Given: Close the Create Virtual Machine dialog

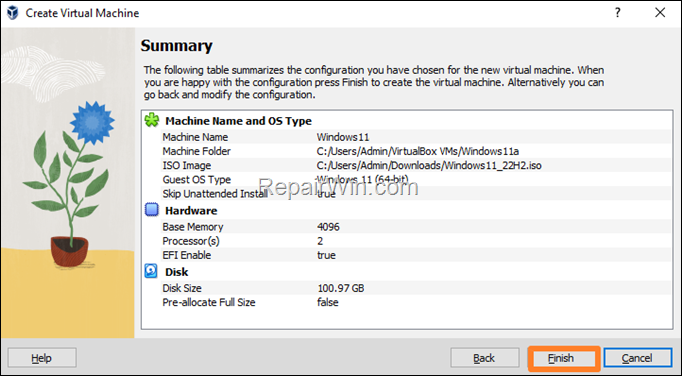Looking at the screenshot, I should 660,13.
